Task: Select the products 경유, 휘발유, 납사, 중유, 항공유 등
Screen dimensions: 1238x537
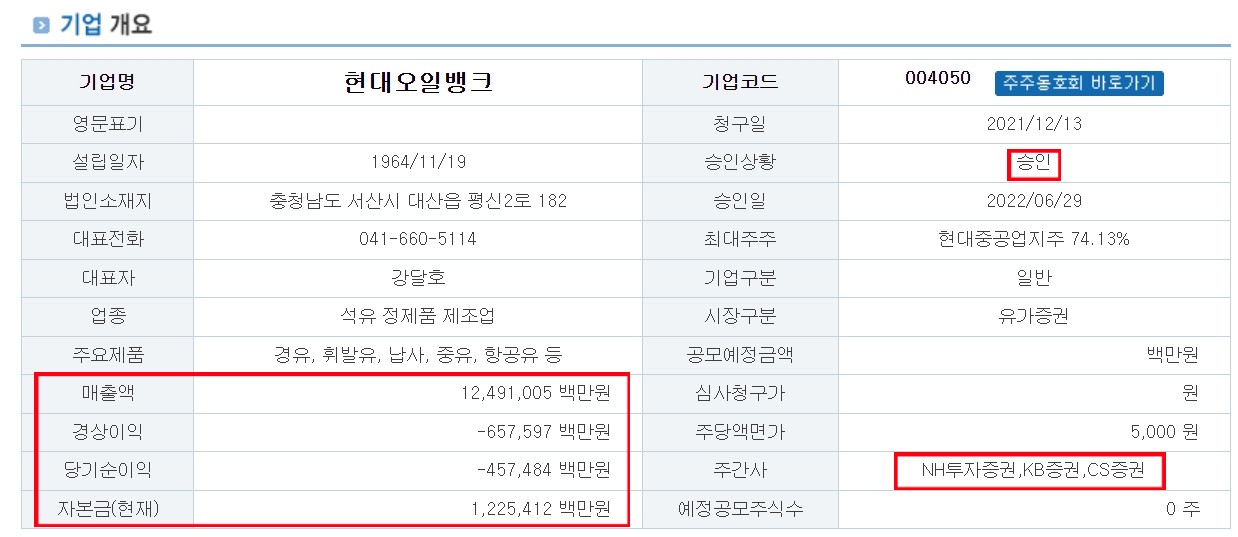Action: 418,355
